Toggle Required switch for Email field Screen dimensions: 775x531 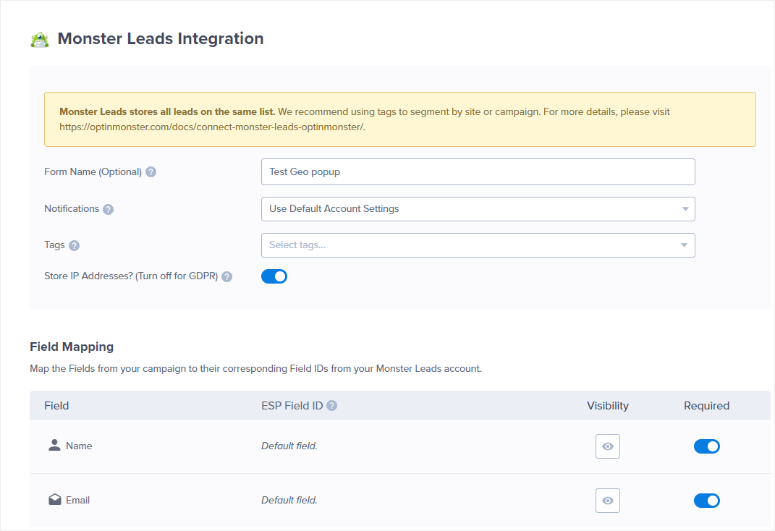click(707, 501)
